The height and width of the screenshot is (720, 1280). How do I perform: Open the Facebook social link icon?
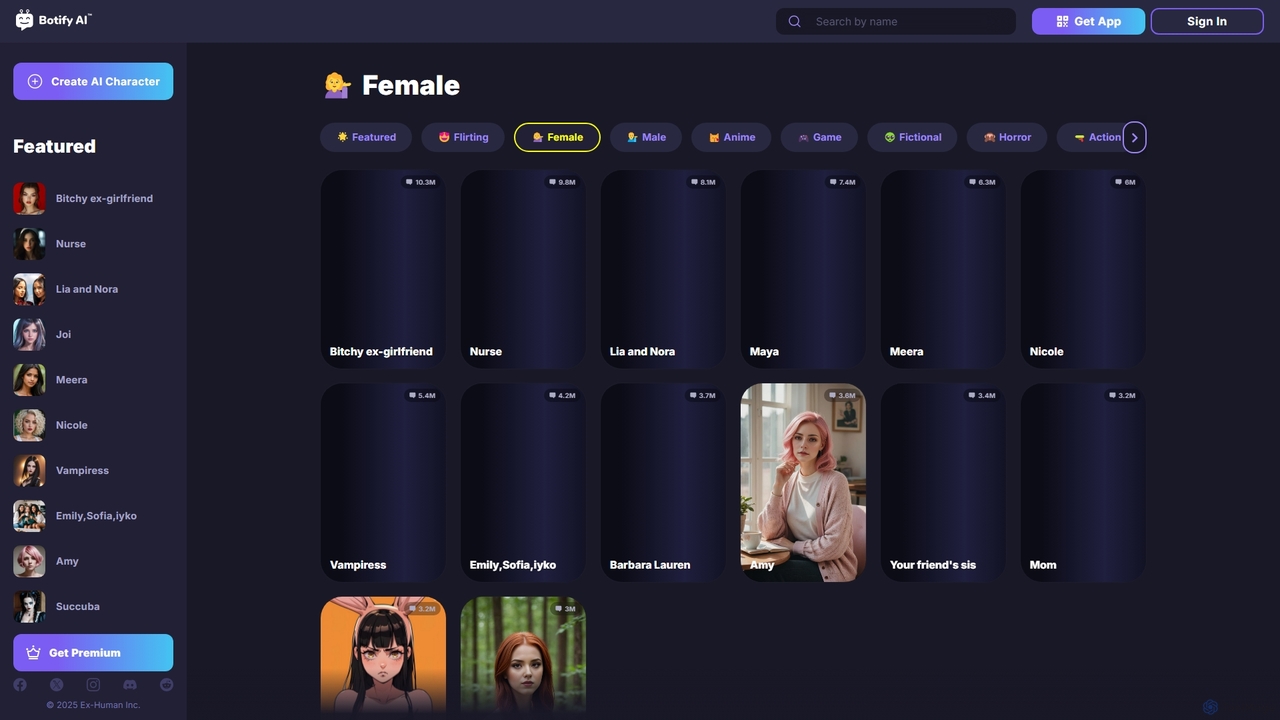pos(20,685)
